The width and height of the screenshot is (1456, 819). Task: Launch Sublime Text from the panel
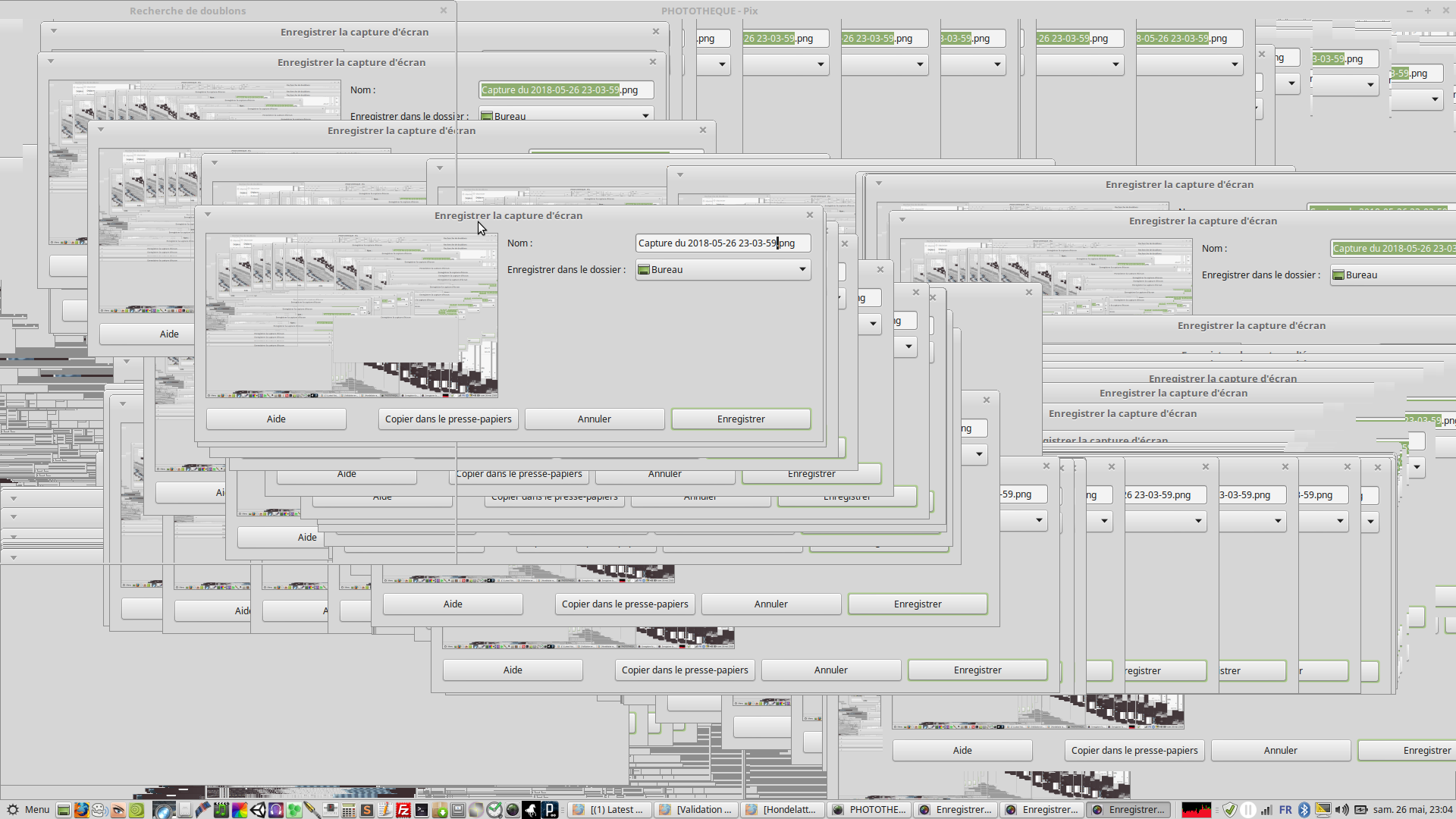pos(367,810)
